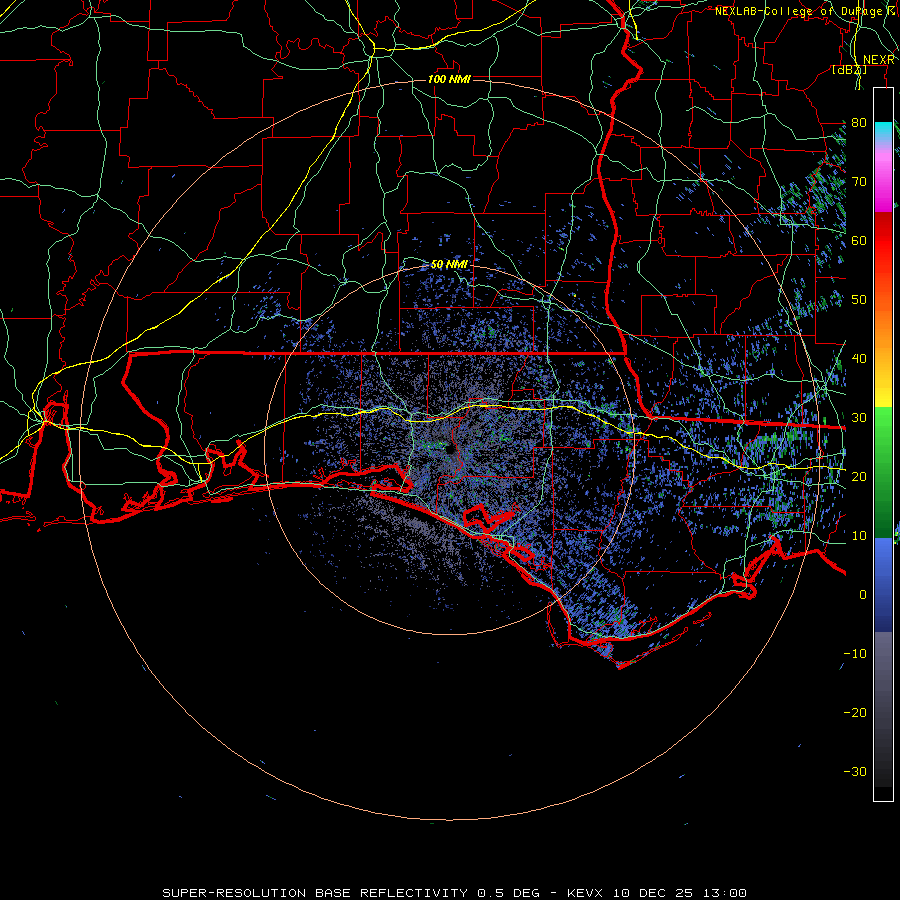Viewport: 900px width, 900px height.
Task: Click the 13:00 timestamp in the bottom caption
Action: pos(727,893)
